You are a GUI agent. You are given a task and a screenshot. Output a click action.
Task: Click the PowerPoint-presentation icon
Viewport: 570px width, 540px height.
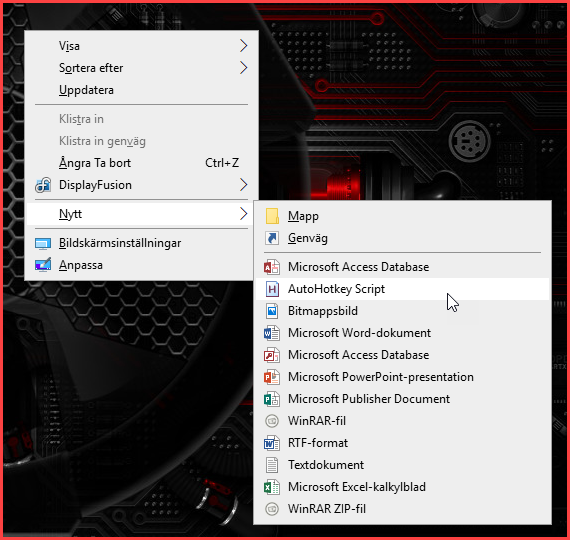pos(272,377)
